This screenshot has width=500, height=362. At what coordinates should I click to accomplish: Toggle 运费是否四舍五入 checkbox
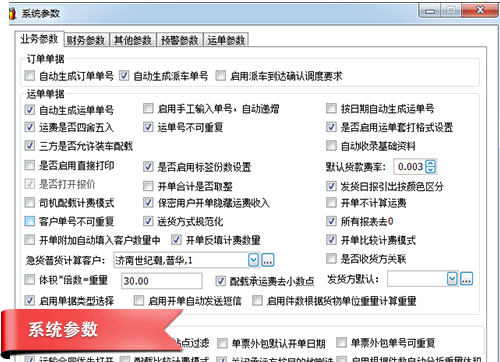point(30,127)
